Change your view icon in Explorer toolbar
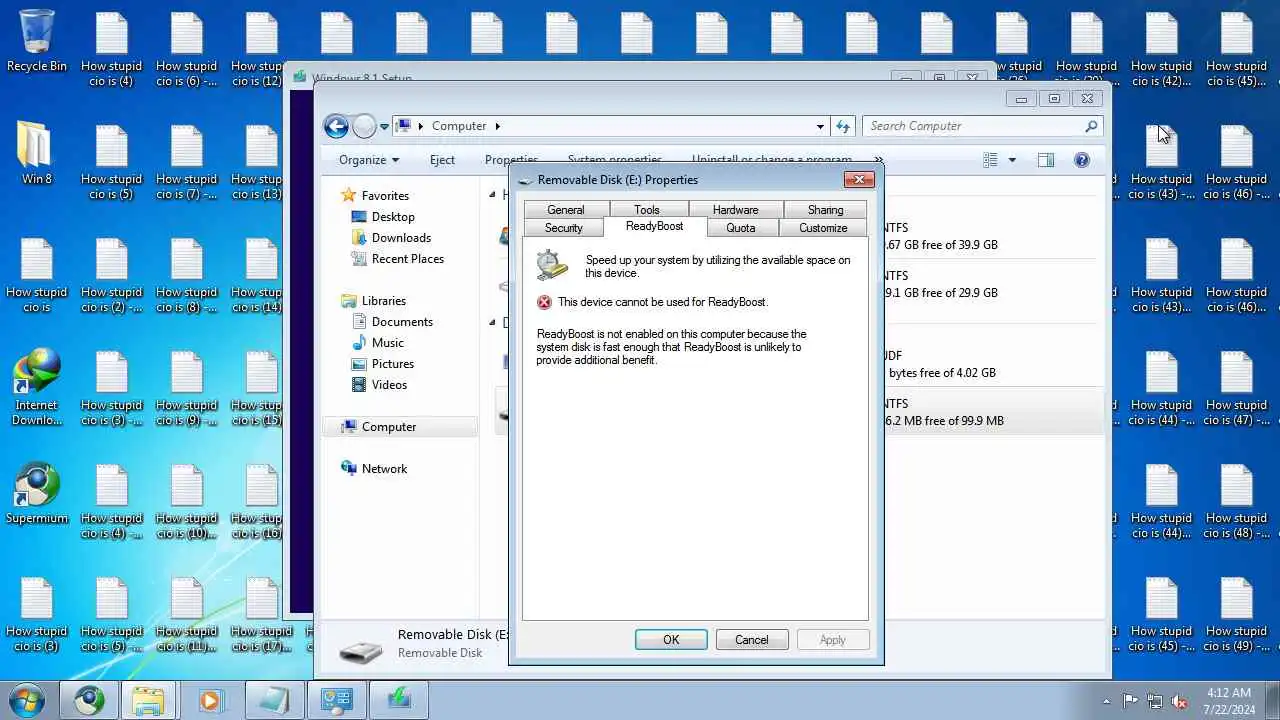The width and height of the screenshot is (1280, 720). 990,160
